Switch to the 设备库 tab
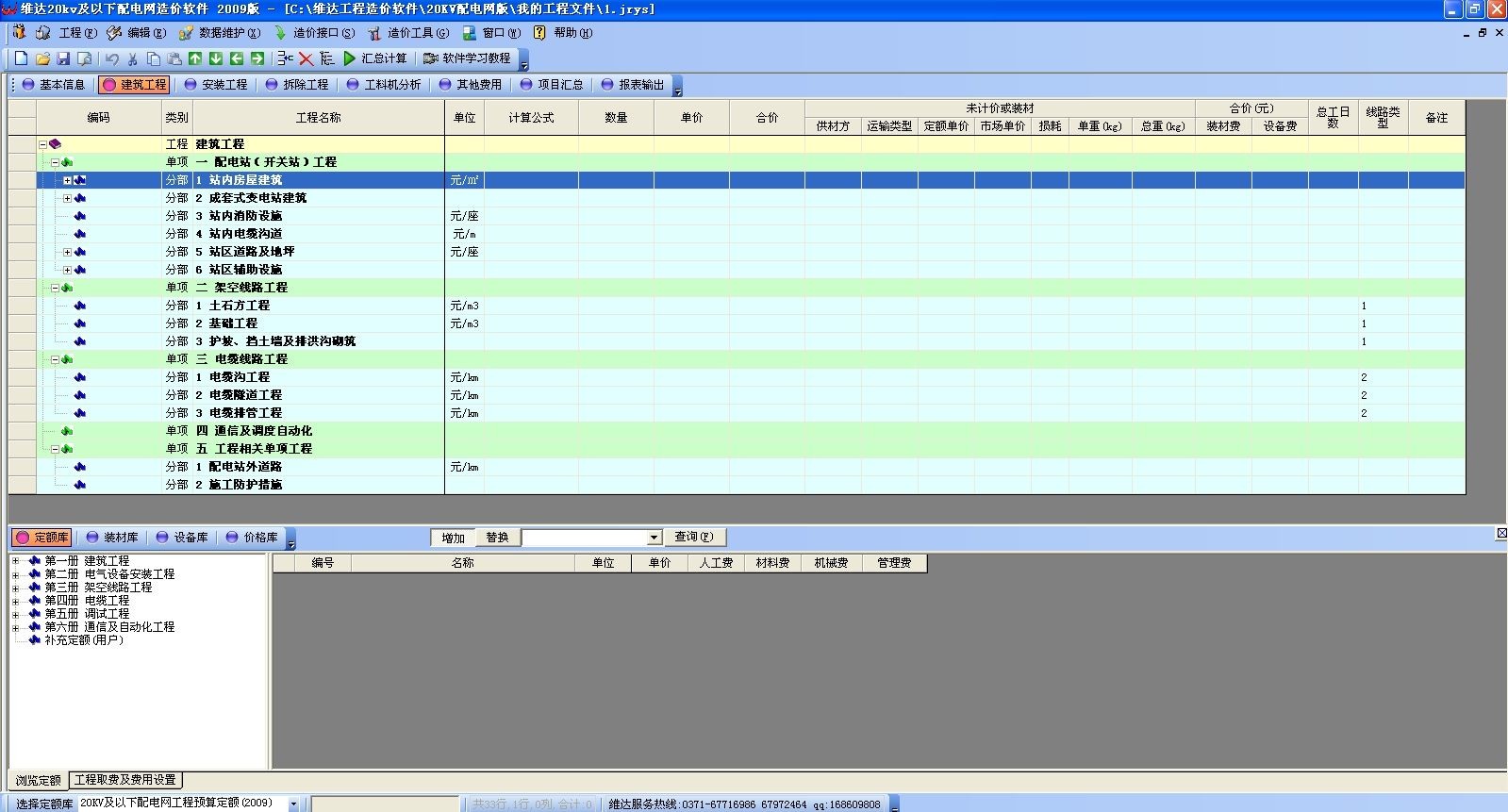 click(182, 538)
